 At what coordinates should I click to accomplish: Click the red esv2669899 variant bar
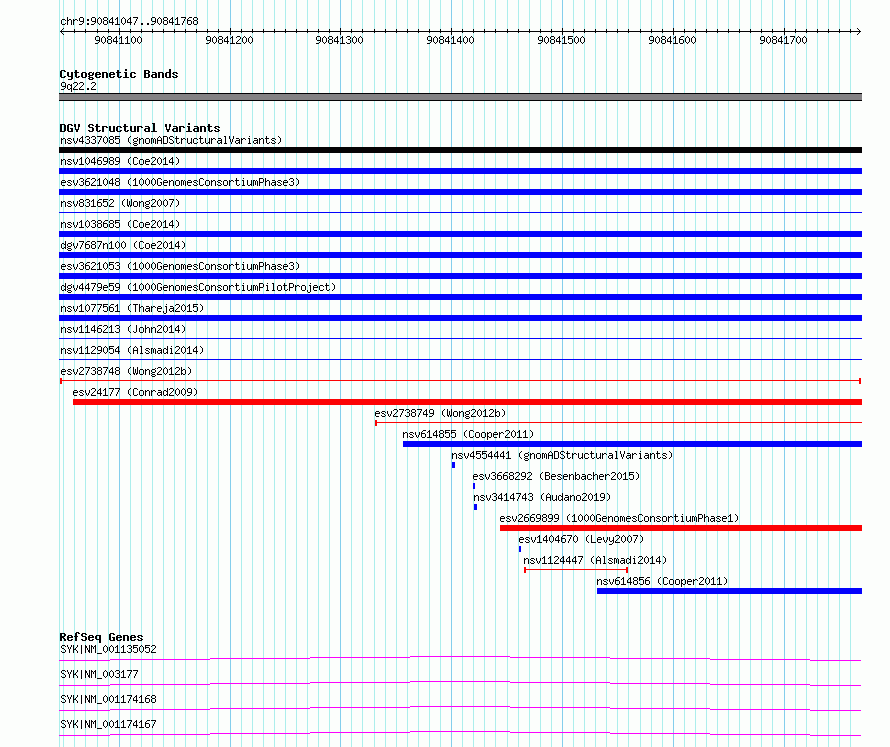coord(681,528)
